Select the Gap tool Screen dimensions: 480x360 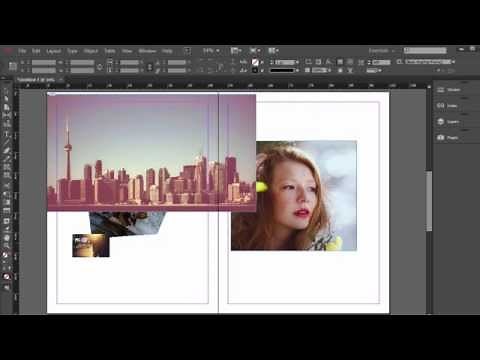(x=6, y=116)
